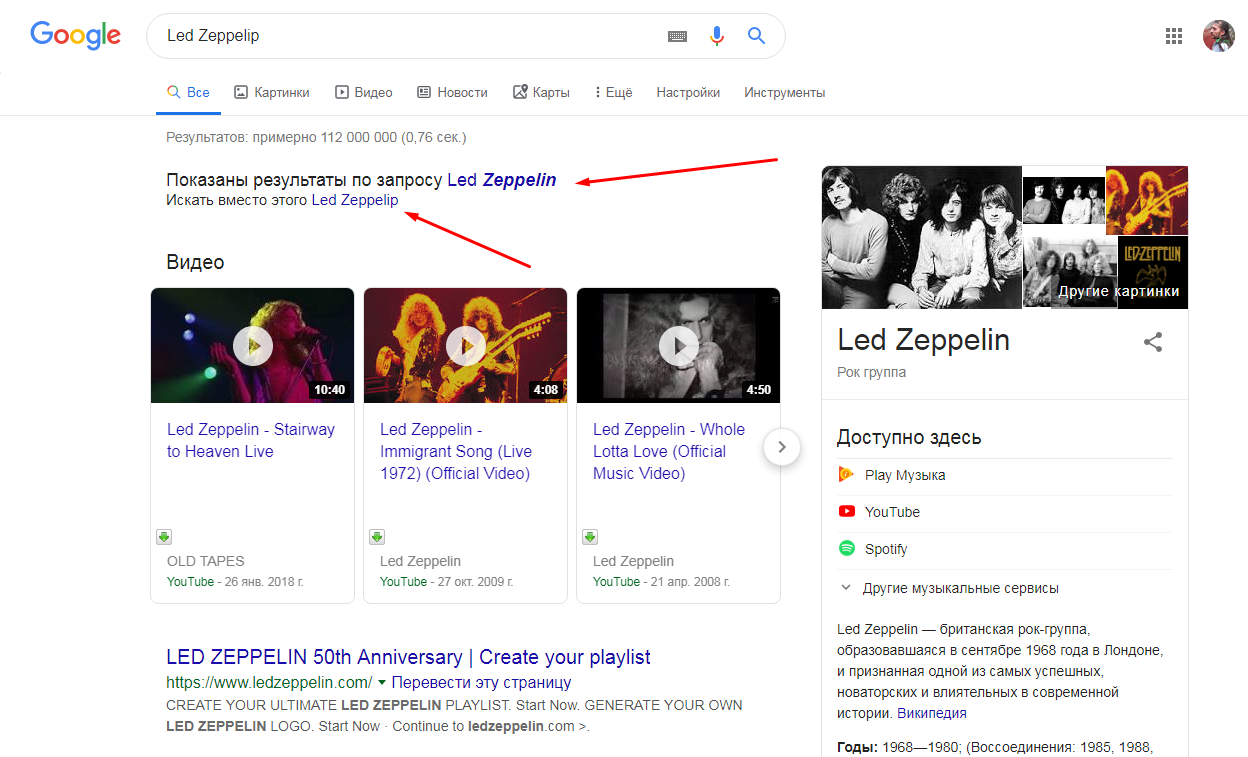
Task: Switch to the Видео tab
Action: 364,92
